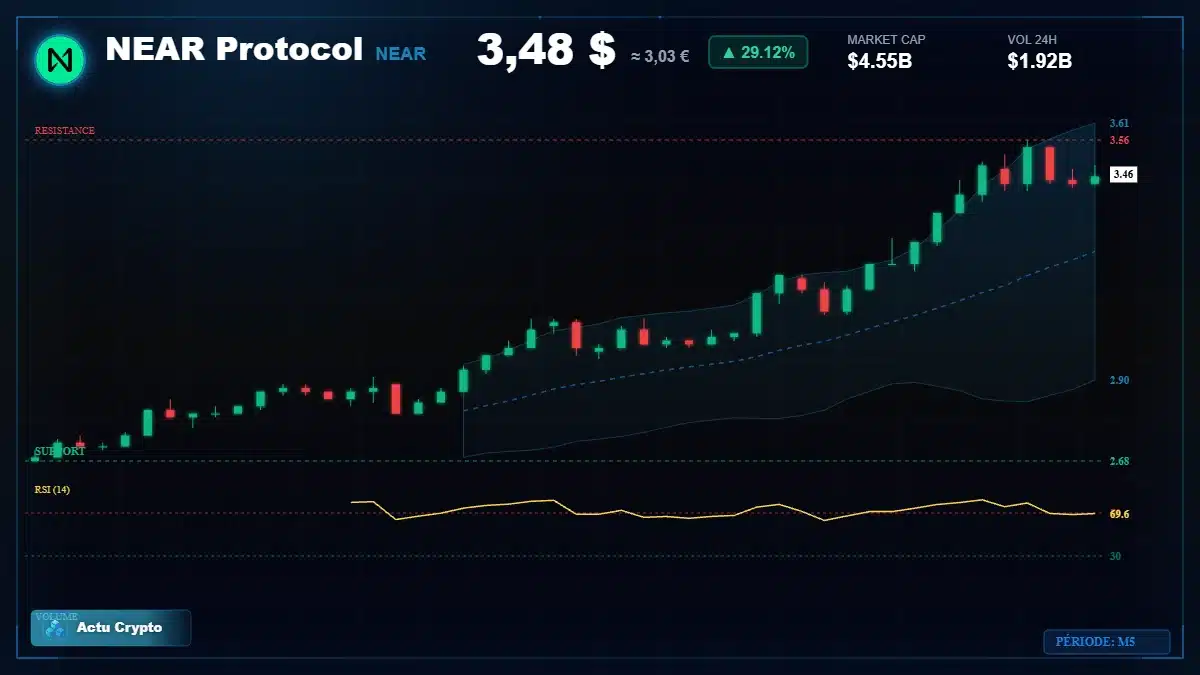The image size is (1200, 675).
Task: Click the 3.61 upper band price label
Action: [1119, 123]
